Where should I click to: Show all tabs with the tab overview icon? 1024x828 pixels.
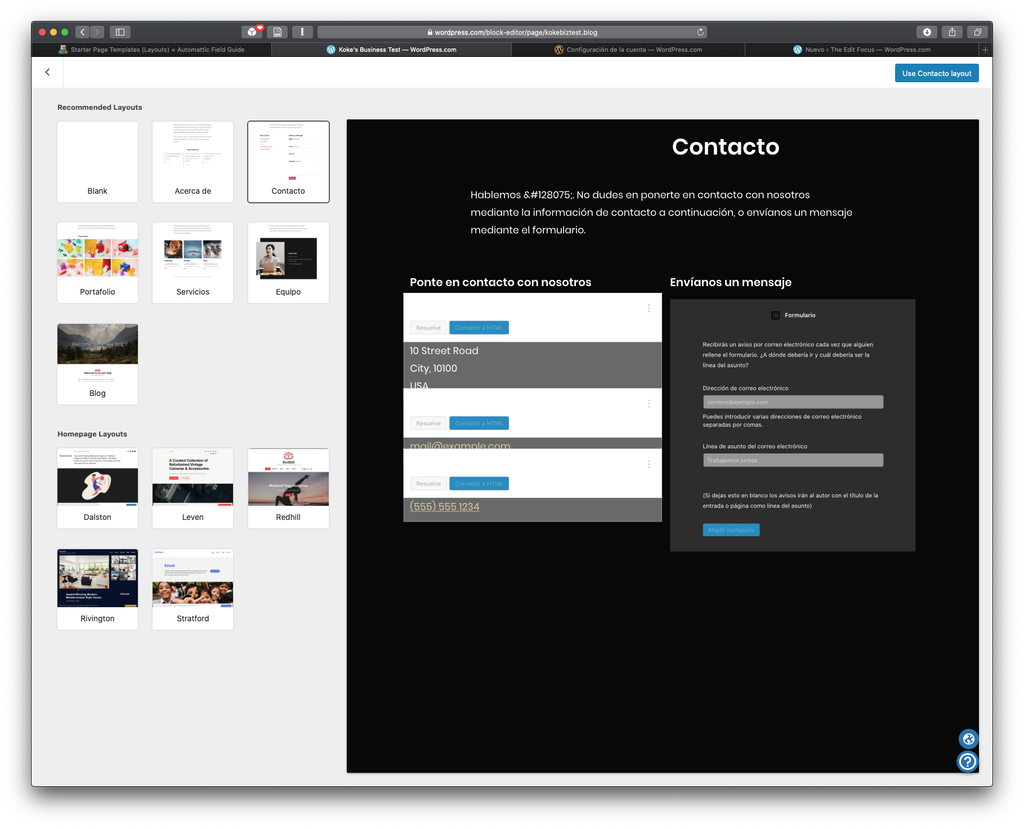(977, 31)
